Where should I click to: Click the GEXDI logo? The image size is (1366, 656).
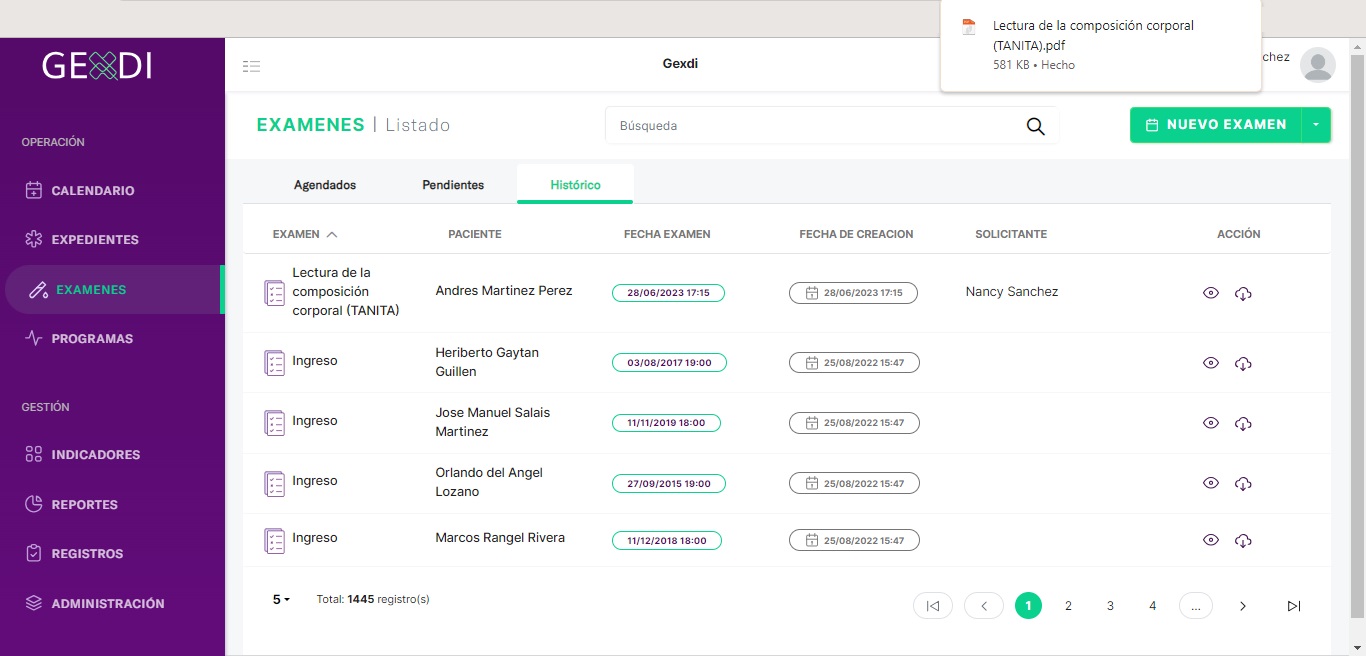97,66
